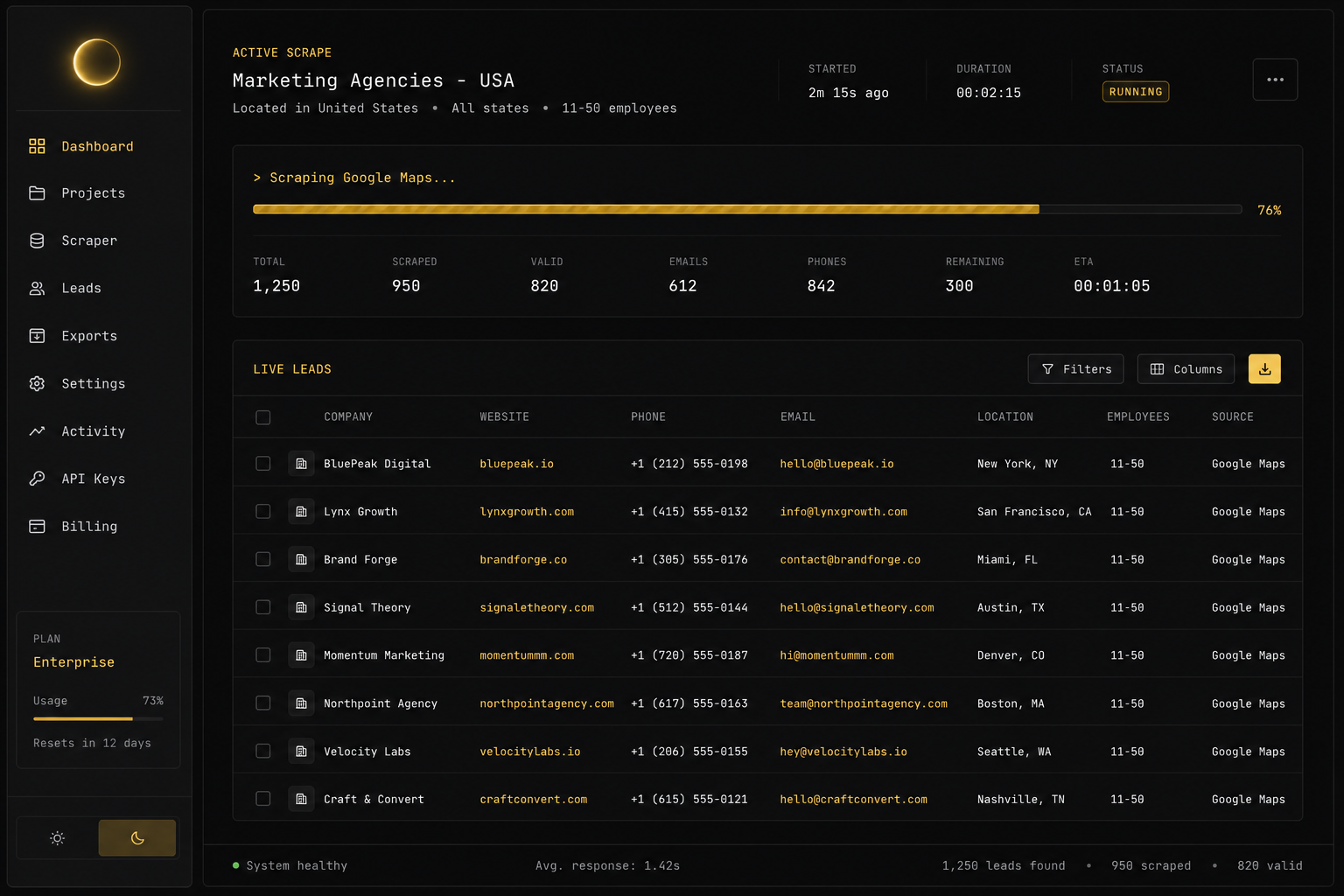The width and height of the screenshot is (1344, 896).
Task: Click the golden moon logo
Action: pos(96,62)
